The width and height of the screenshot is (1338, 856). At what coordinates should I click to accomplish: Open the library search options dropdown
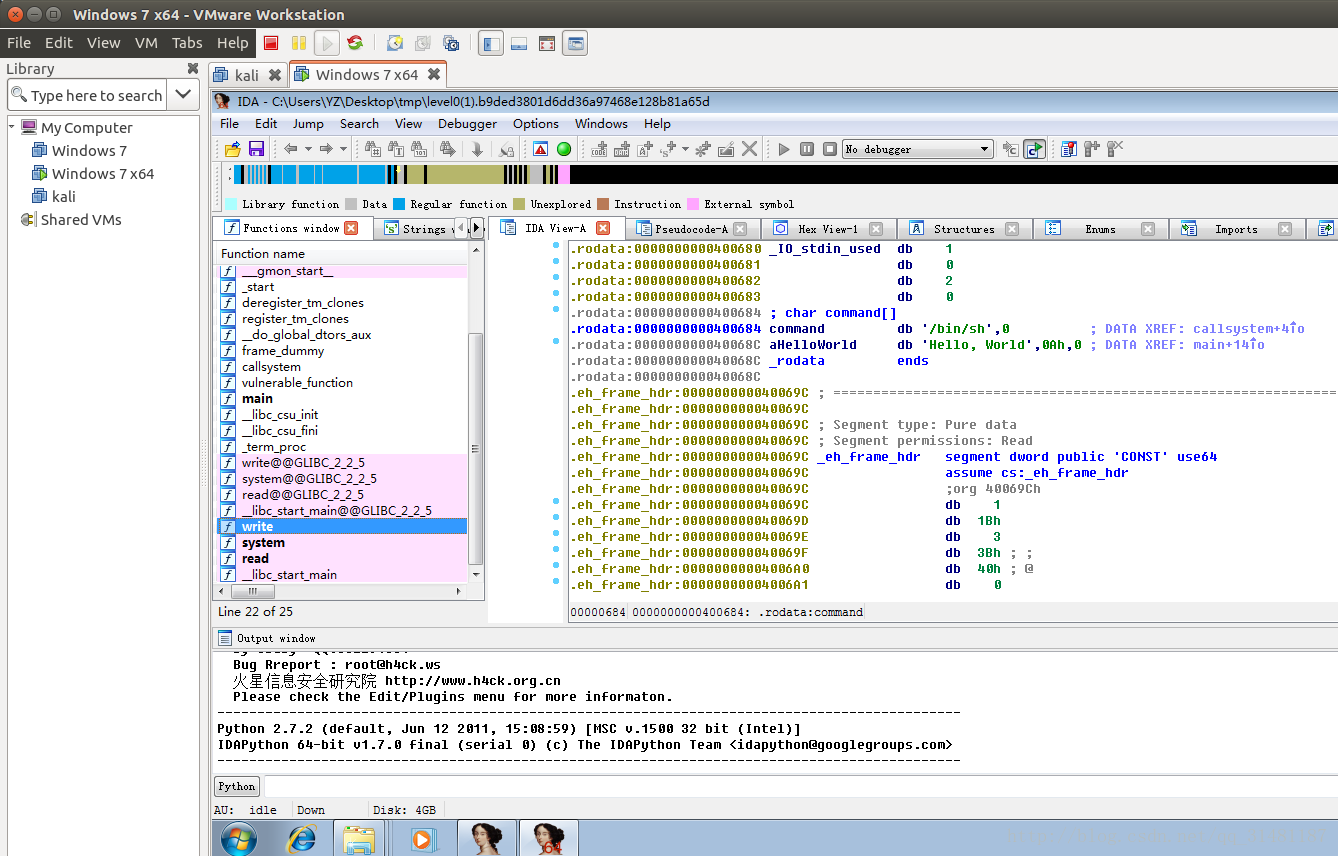click(x=182, y=95)
